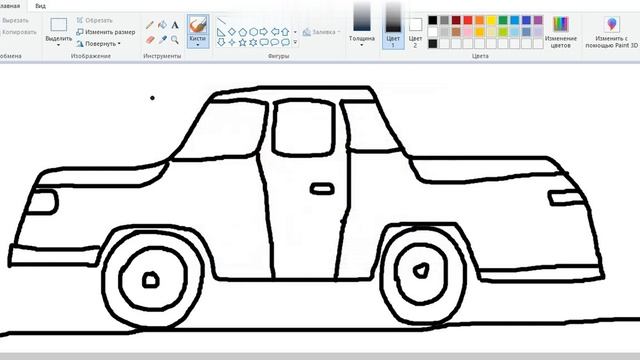The height and width of the screenshot is (360, 640).
Task: Click the Кисти brush icon
Action: click(198, 25)
